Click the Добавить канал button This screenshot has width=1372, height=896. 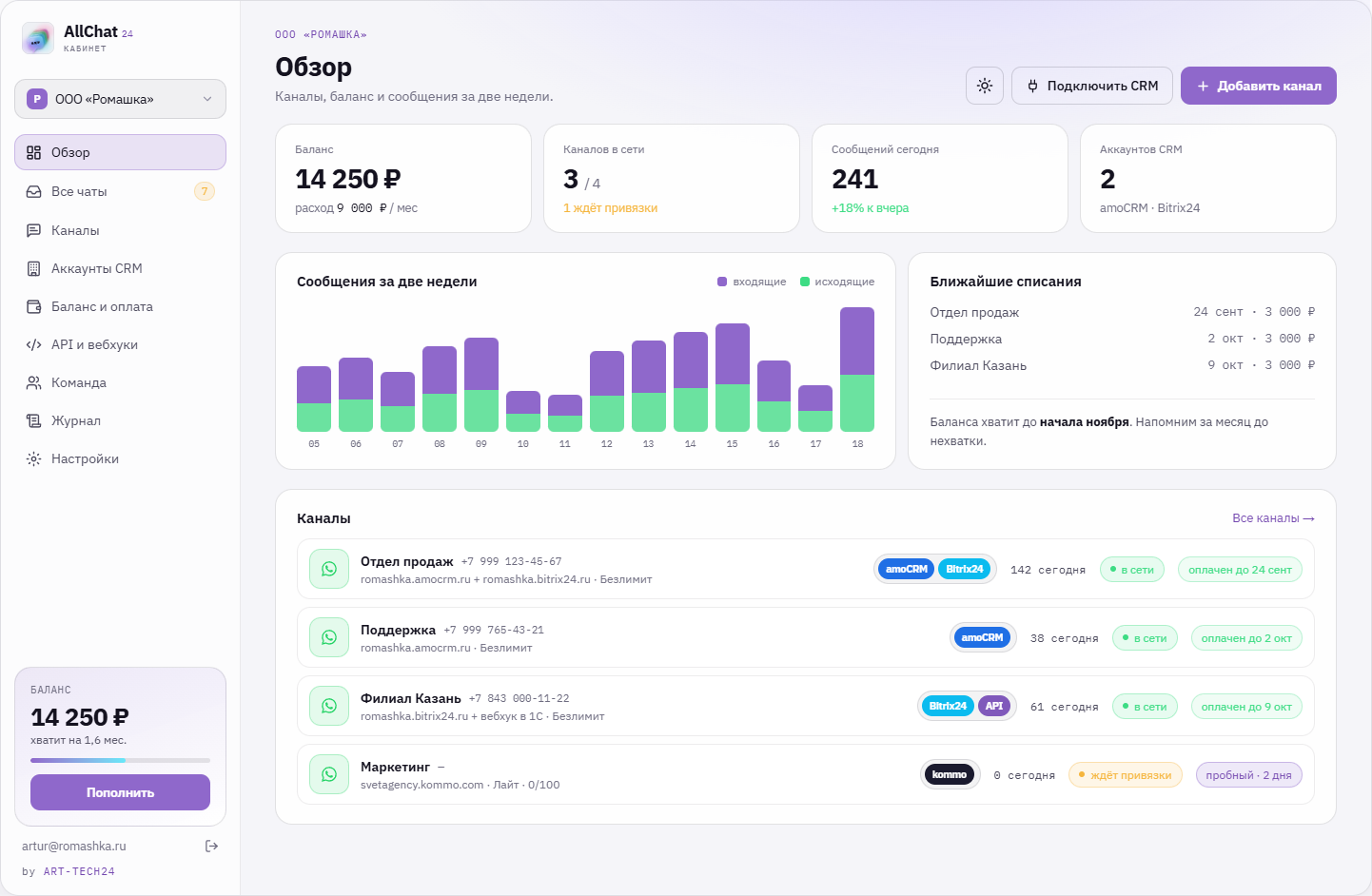(x=1259, y=86)
